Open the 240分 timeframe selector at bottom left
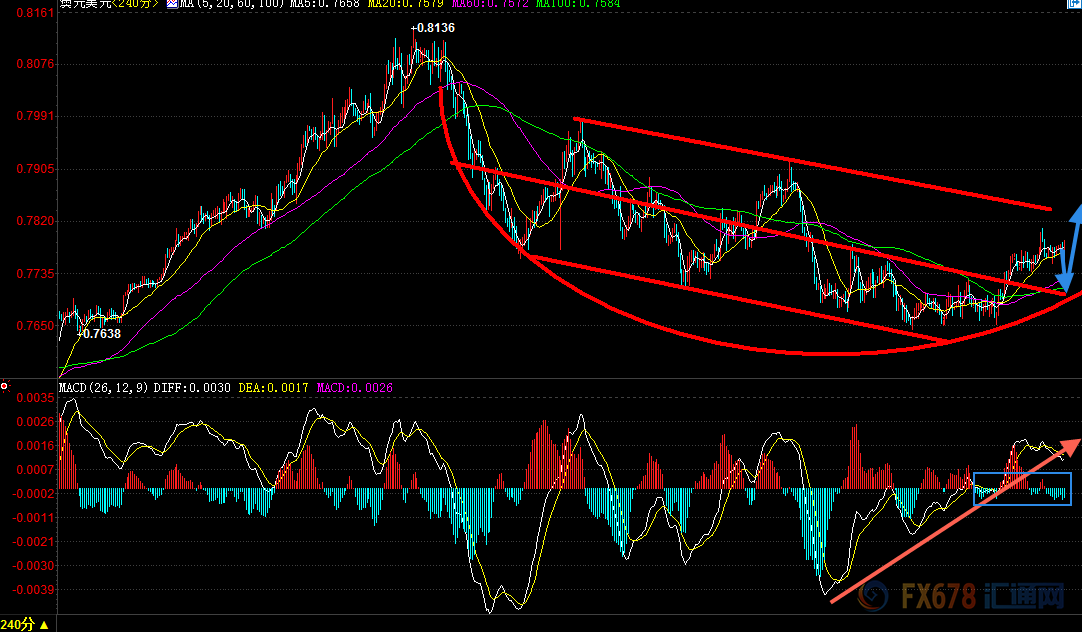The image size is (1082, 632). click(18, 624)
